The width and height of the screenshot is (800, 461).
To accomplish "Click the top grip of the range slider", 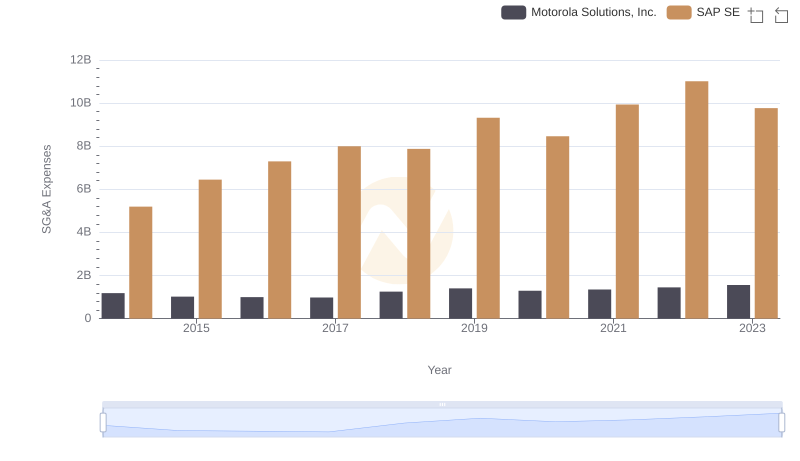I will (442, 404).
